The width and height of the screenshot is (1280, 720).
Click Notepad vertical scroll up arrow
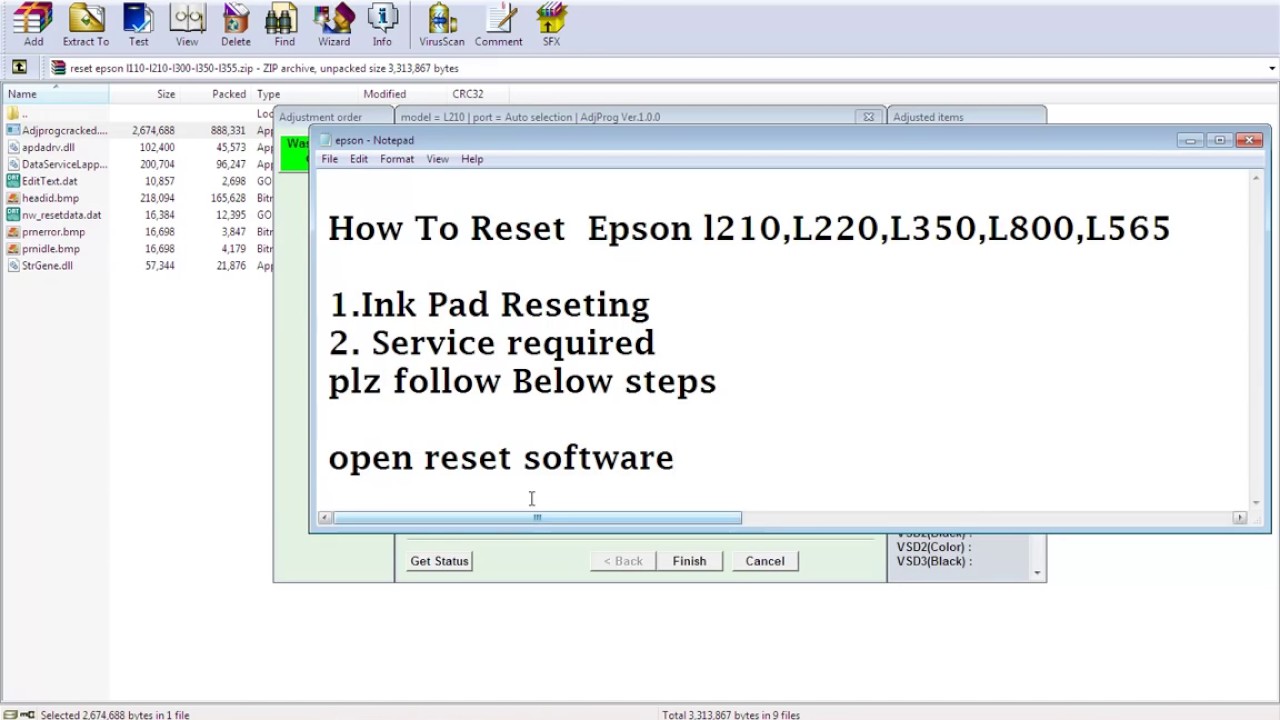pos(1257,178)
